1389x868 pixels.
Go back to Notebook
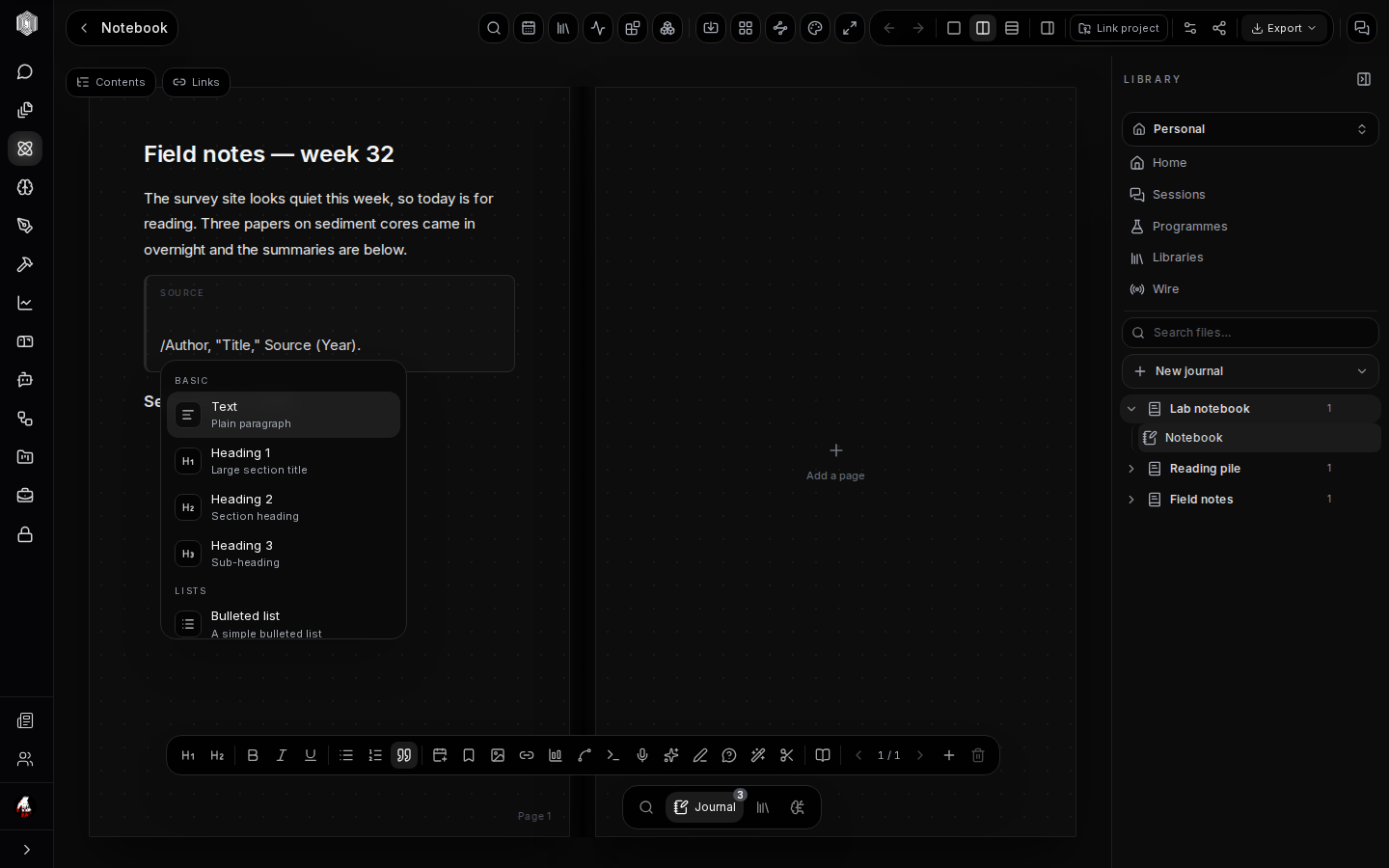point(122,28)
